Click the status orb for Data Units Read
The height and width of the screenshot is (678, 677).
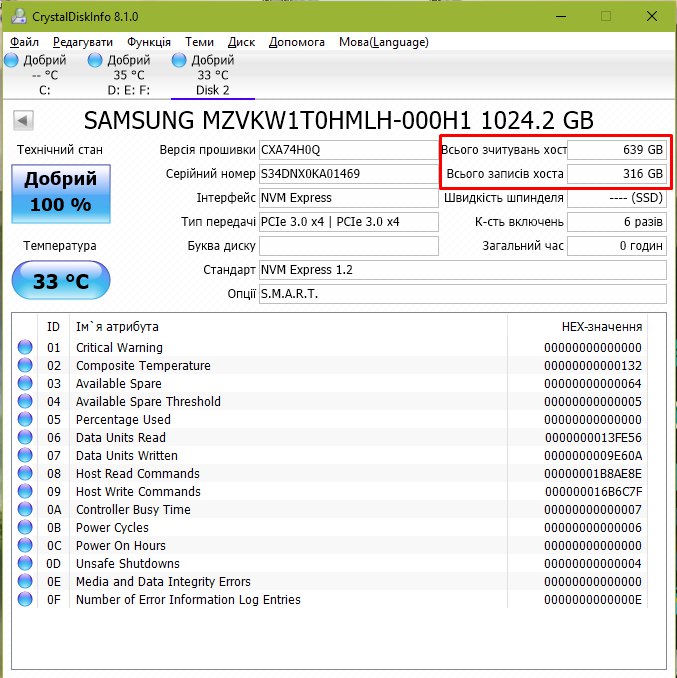coord(25,437)
